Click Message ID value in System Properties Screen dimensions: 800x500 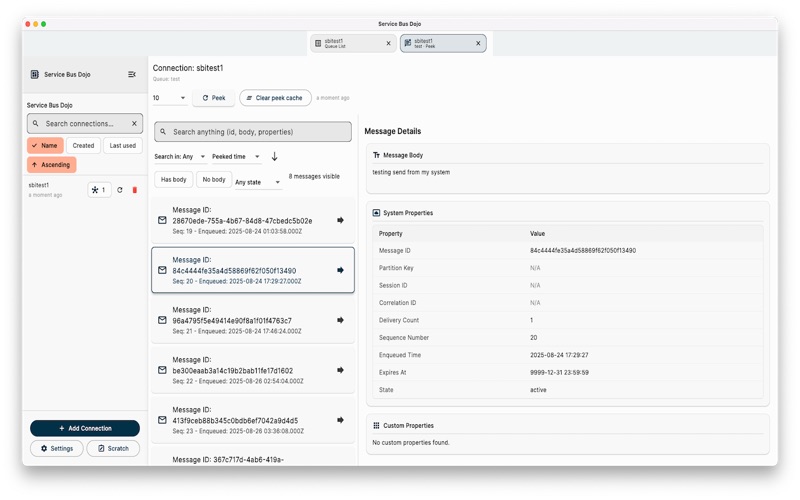pyautogui.click(x=583, y=251)
